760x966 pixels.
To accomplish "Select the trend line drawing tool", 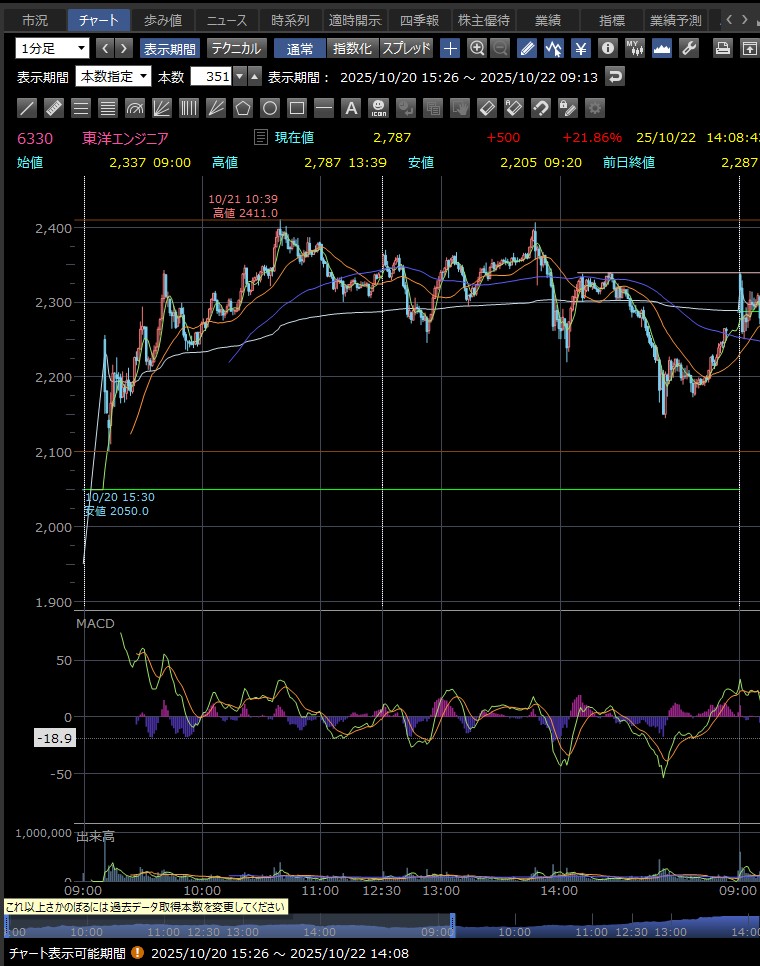I will [x=28, y=108].
